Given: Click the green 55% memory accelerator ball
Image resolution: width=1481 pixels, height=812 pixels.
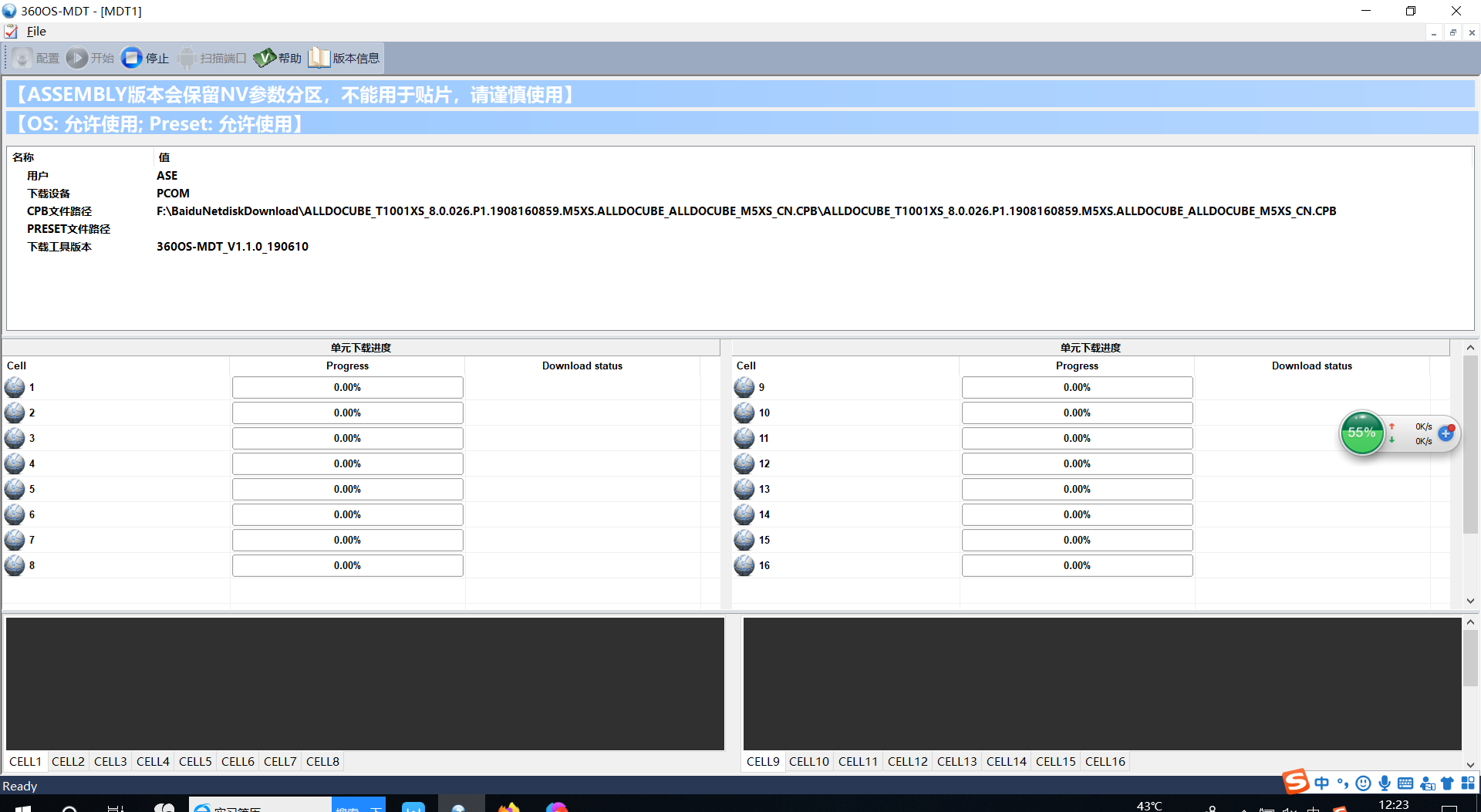Looking at the screenshot, I should tap(1361, 433).
